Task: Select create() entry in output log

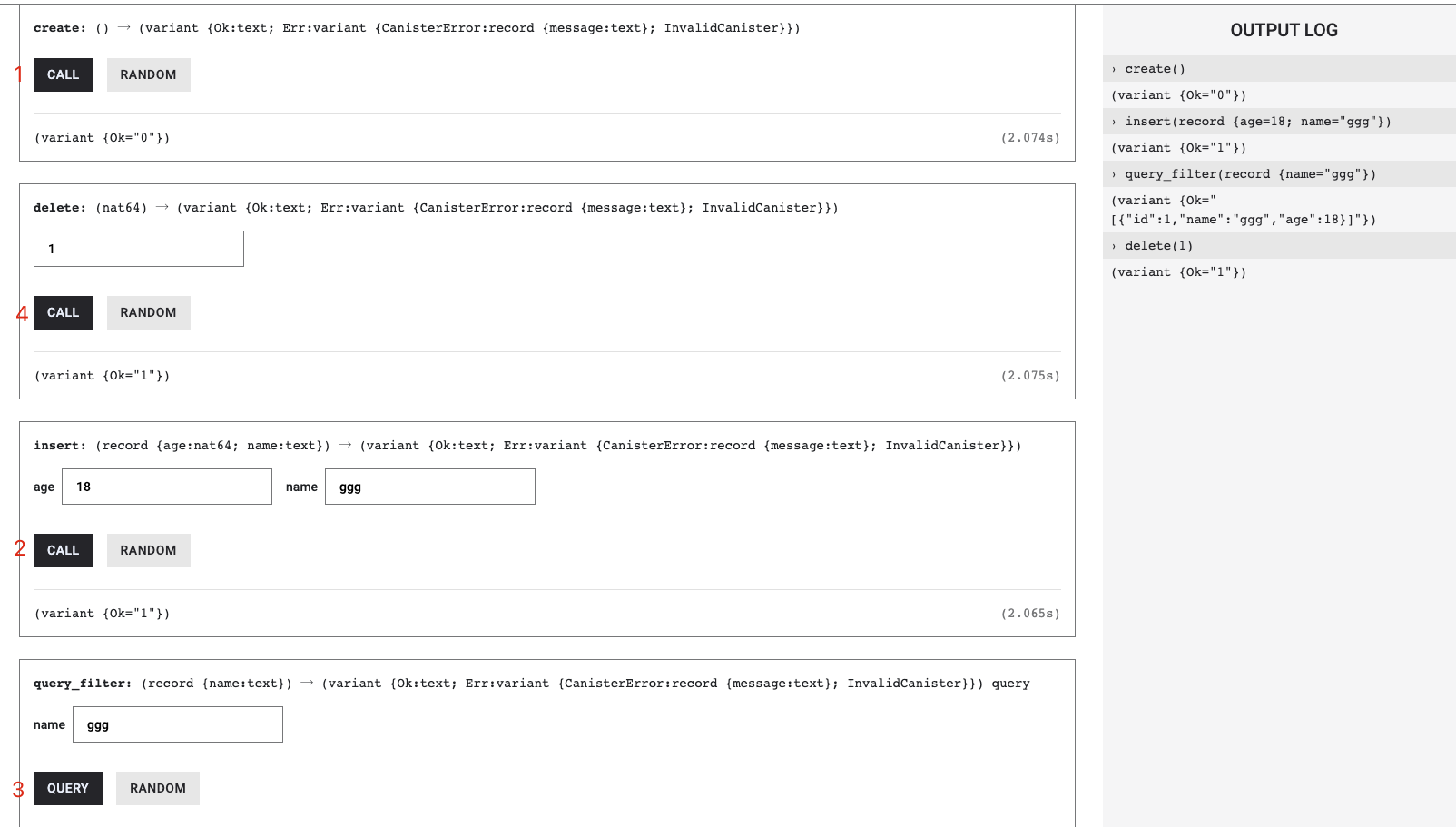Action: [1155, 69]
